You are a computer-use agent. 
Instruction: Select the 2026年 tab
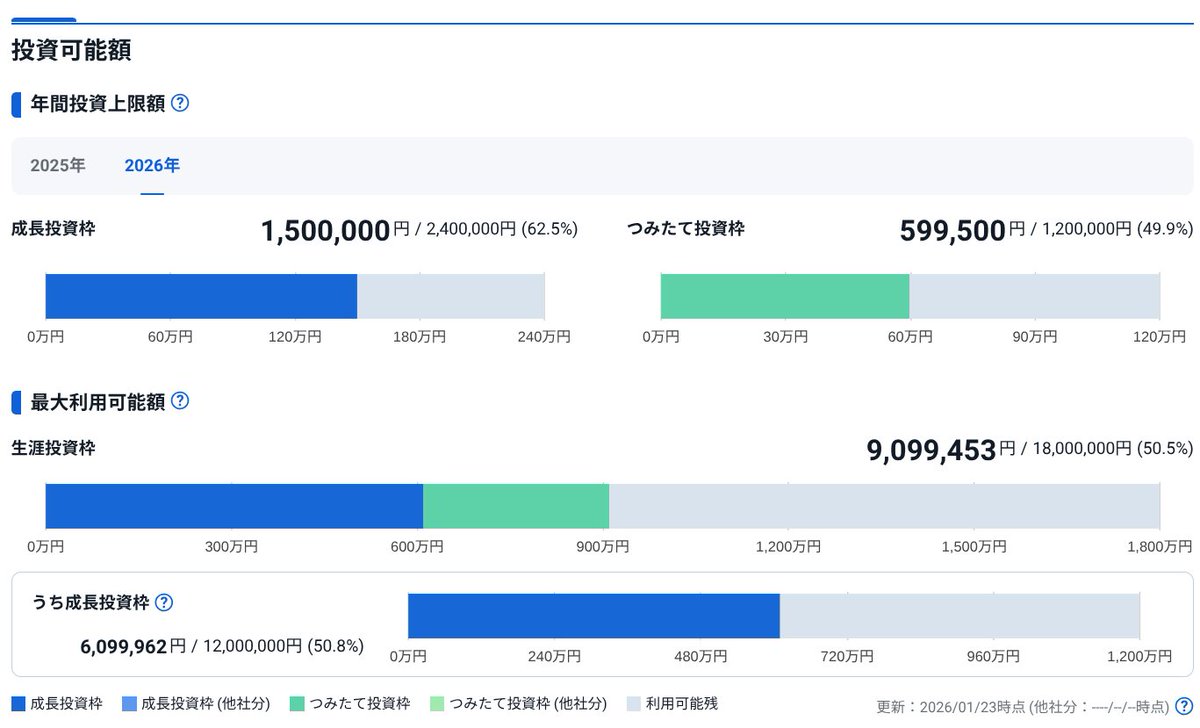point(151,165)
